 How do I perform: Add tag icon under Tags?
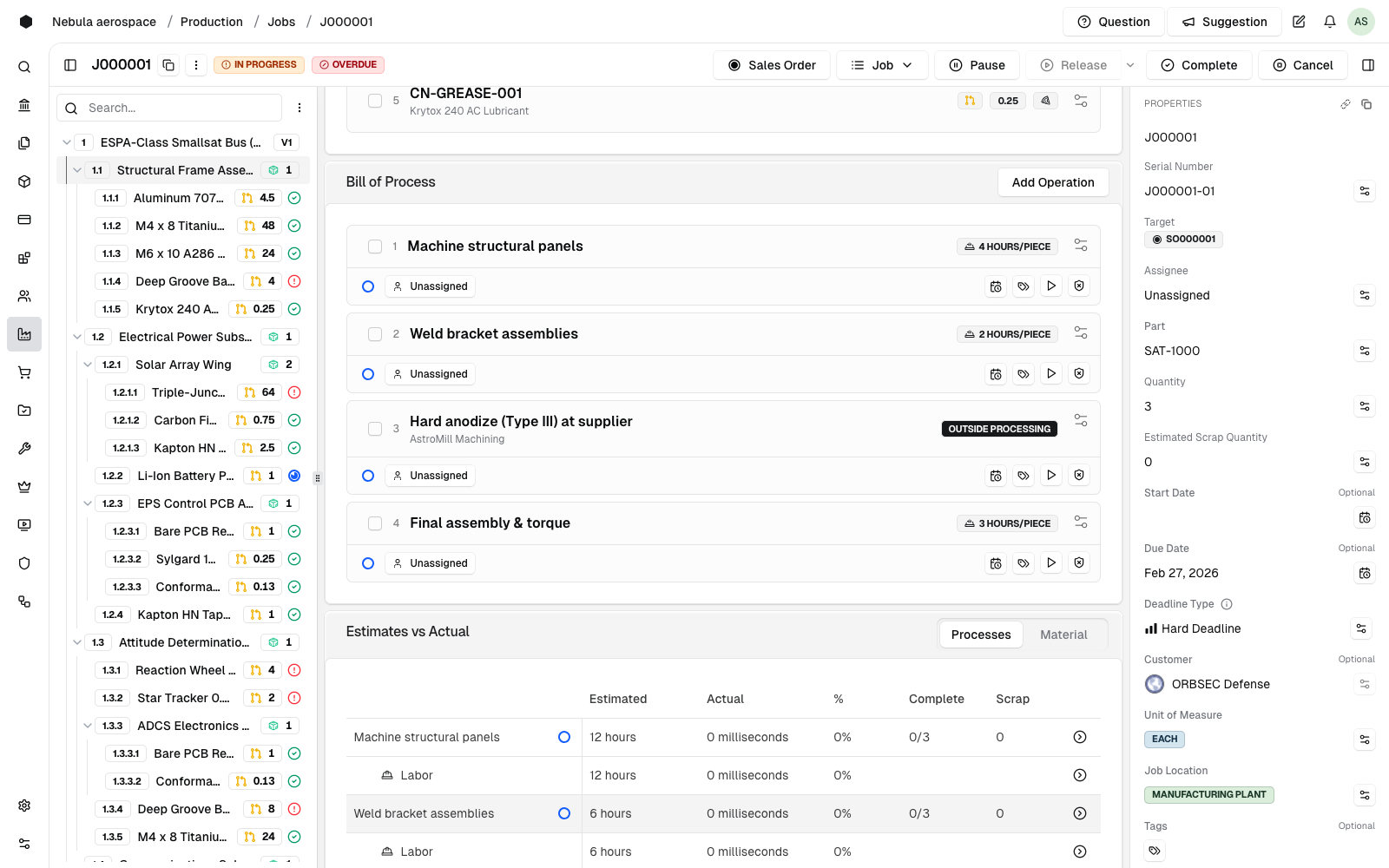pos(1155,851)
